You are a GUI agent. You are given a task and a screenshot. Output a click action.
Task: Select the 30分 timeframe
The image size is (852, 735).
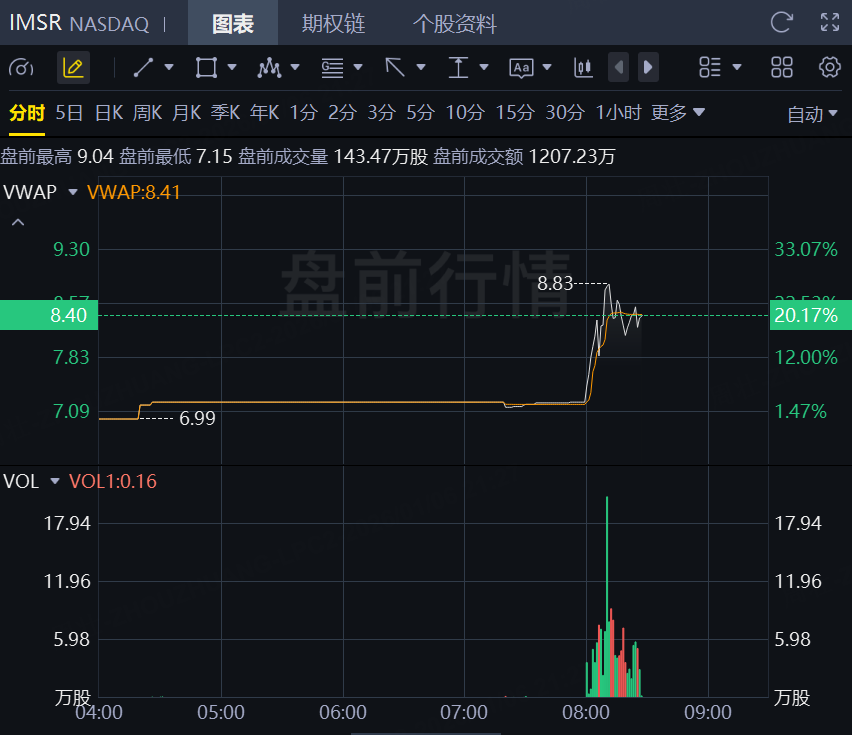point(565,113)
